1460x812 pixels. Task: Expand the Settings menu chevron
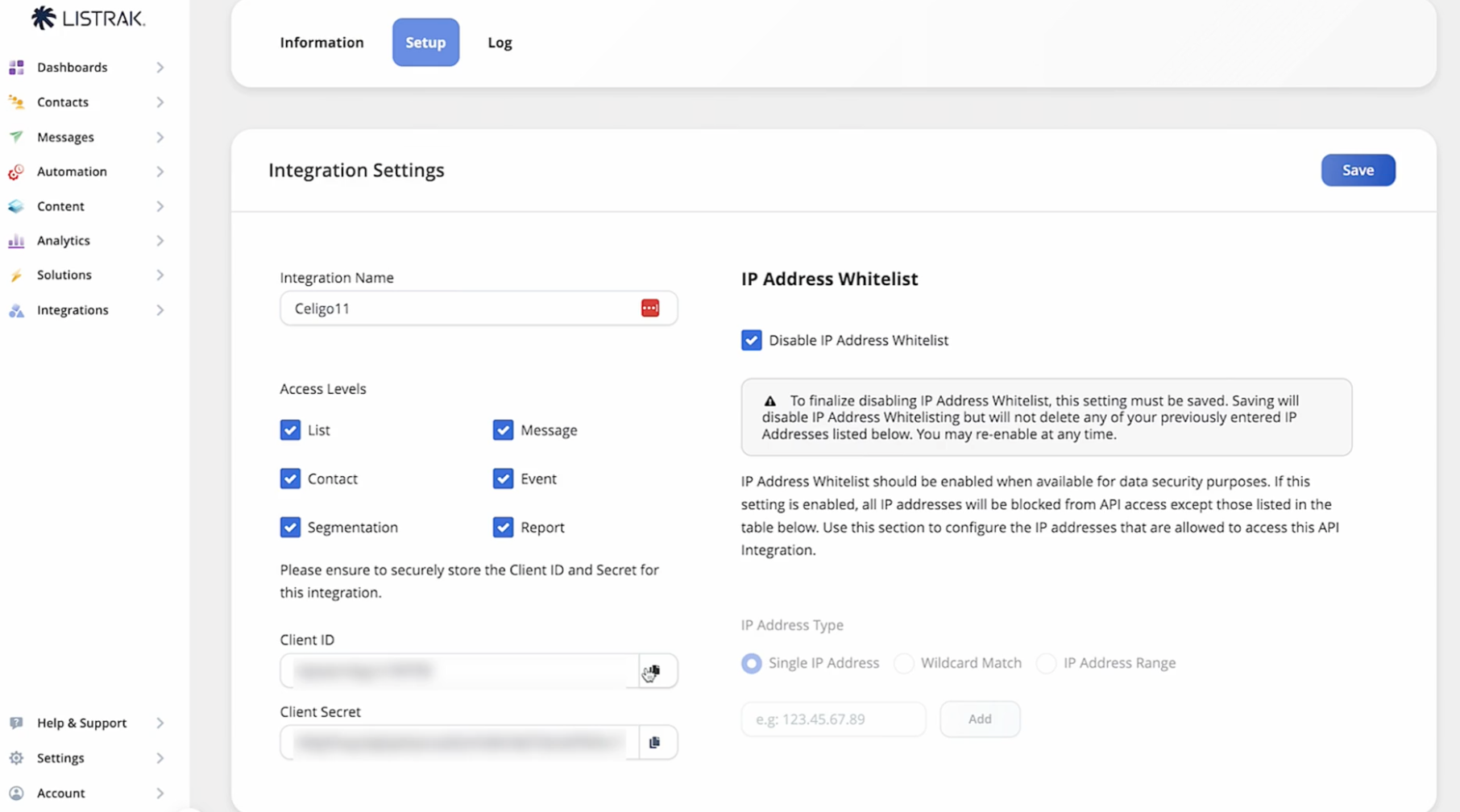(160, 758)
